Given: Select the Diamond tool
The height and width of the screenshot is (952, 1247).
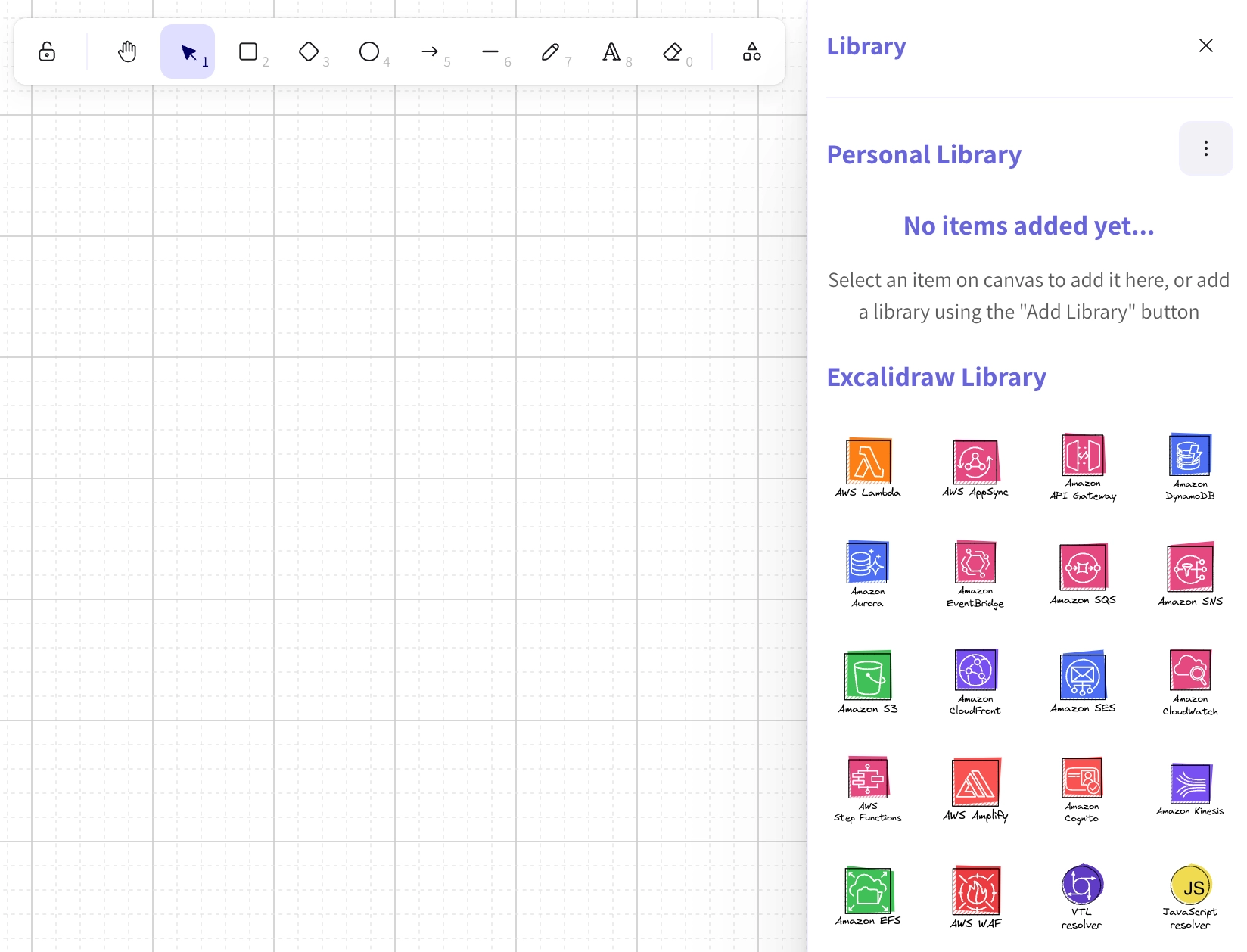Looking at the screenshot, I should [x=309, y=51].
